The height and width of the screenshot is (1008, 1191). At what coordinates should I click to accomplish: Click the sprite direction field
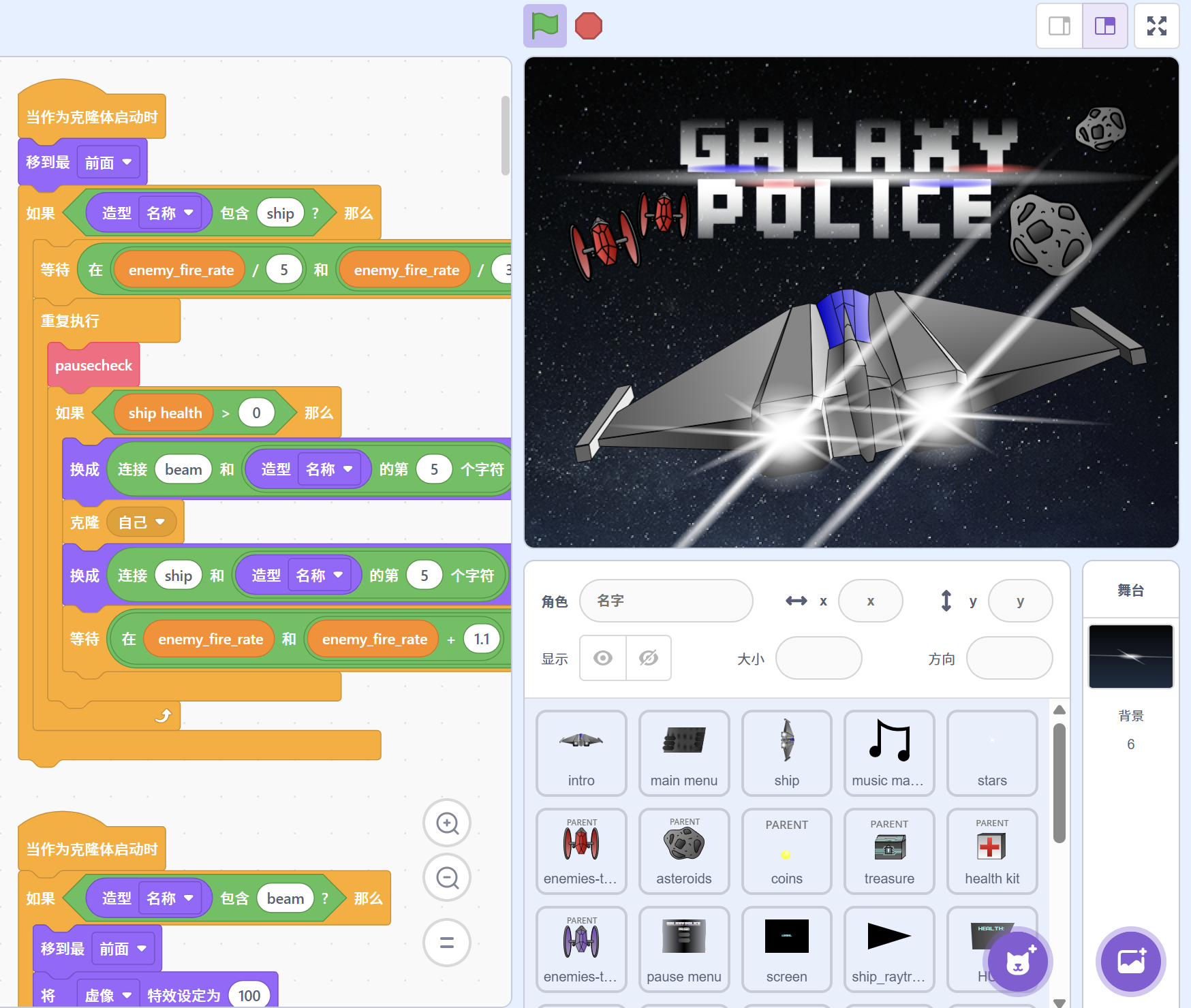(x=1010, y=658)
